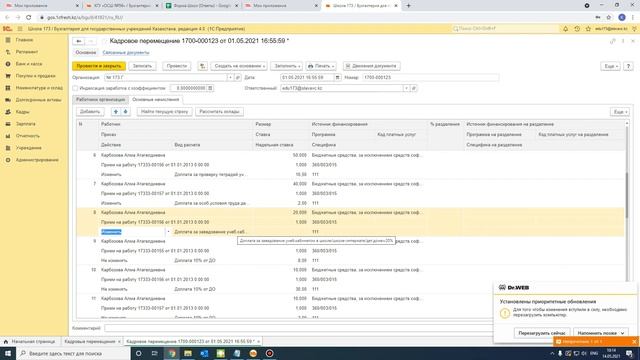Viewport: 640px width, 360px height.
Task: Open the Отчетность section
Action: (28, 136)
